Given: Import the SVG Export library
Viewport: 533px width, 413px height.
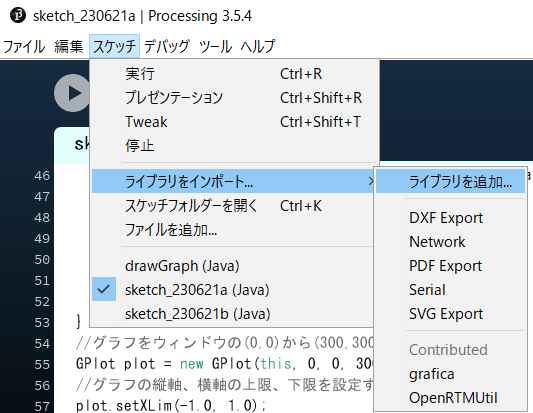Looking at the screenshot, I should (x=450, y=314).
